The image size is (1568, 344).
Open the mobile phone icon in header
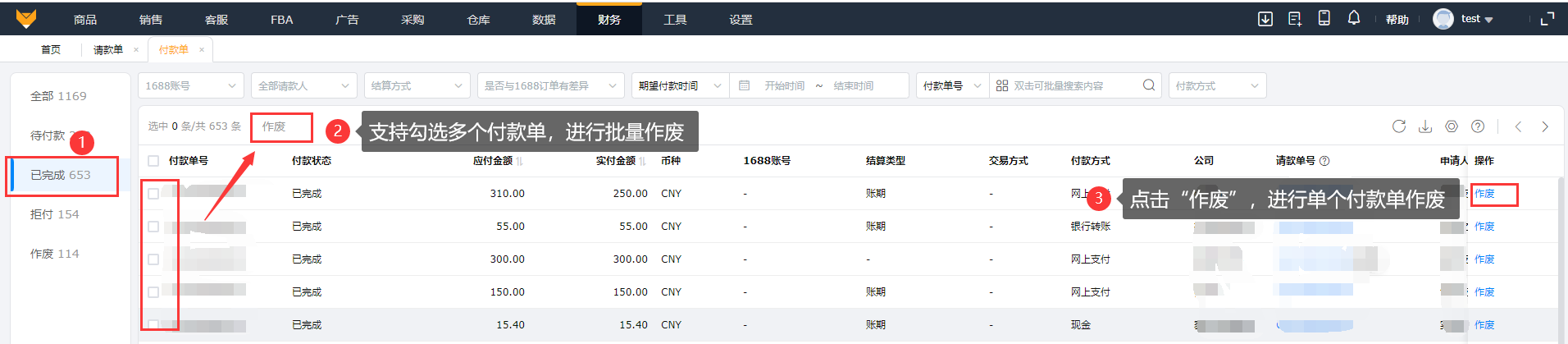pos(1324,18)
